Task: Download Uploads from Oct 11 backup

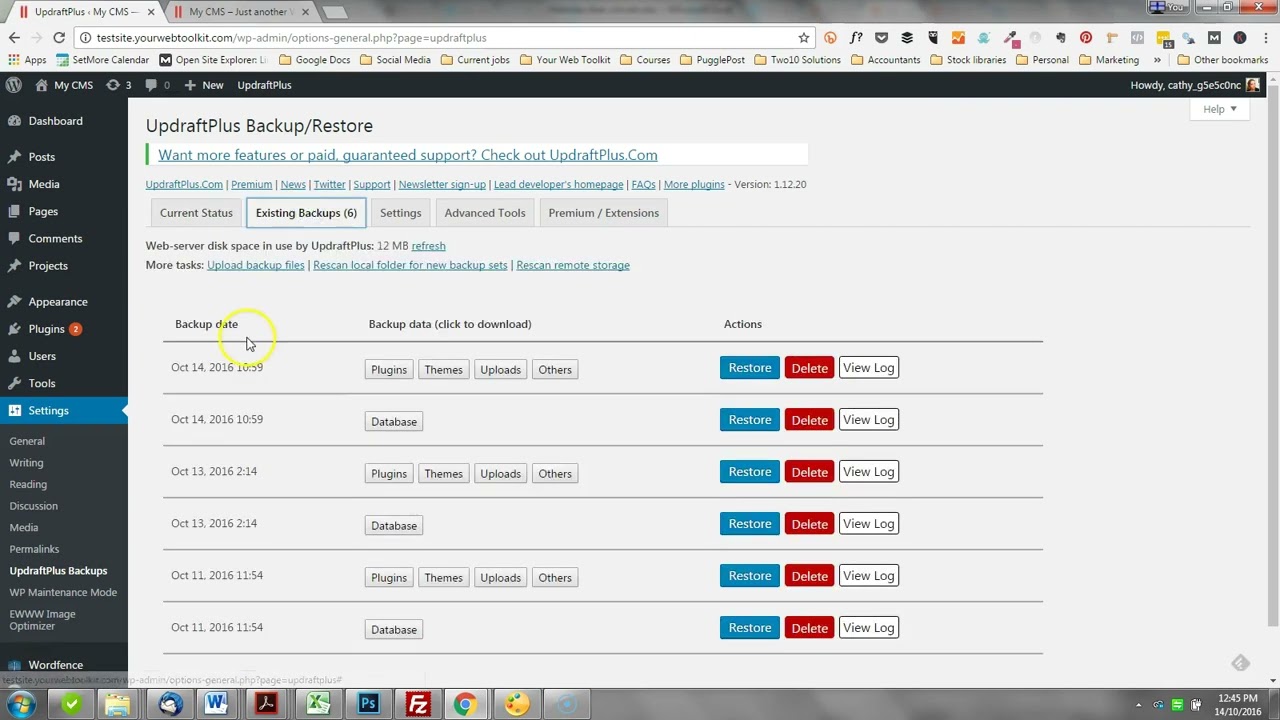Action: tap(500, 578)
